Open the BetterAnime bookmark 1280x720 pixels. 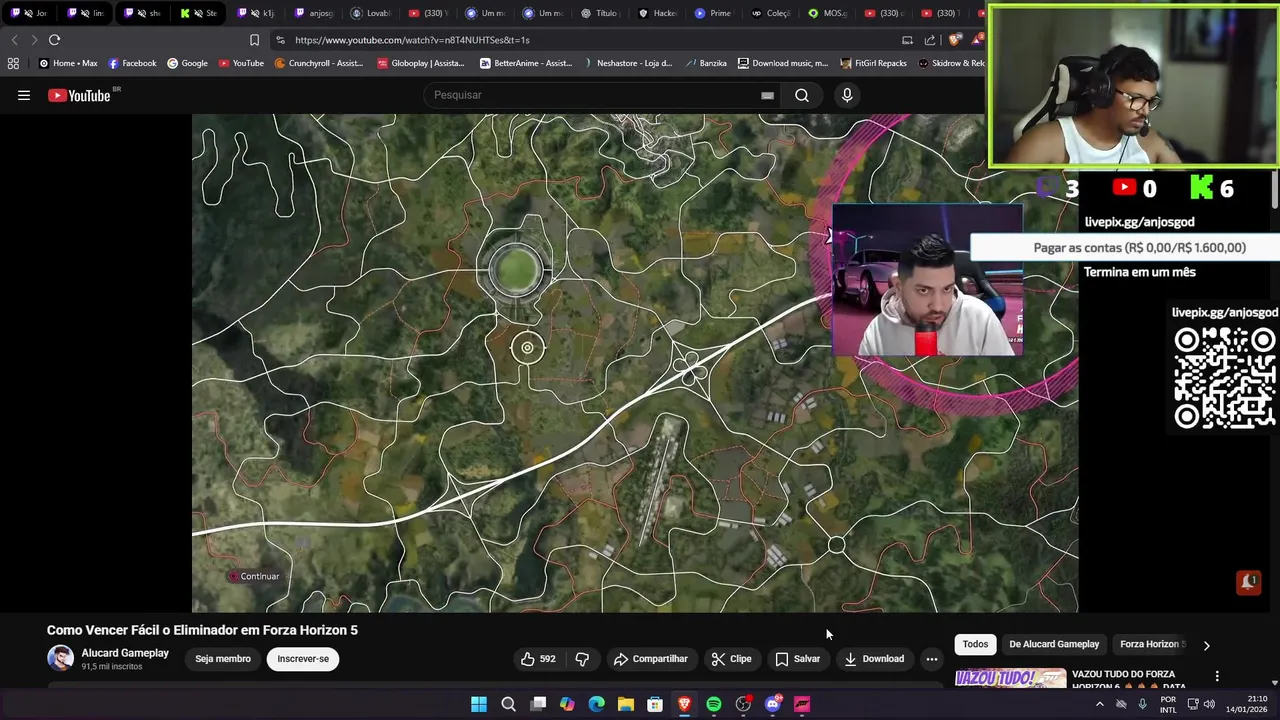[x=526, y=63]
